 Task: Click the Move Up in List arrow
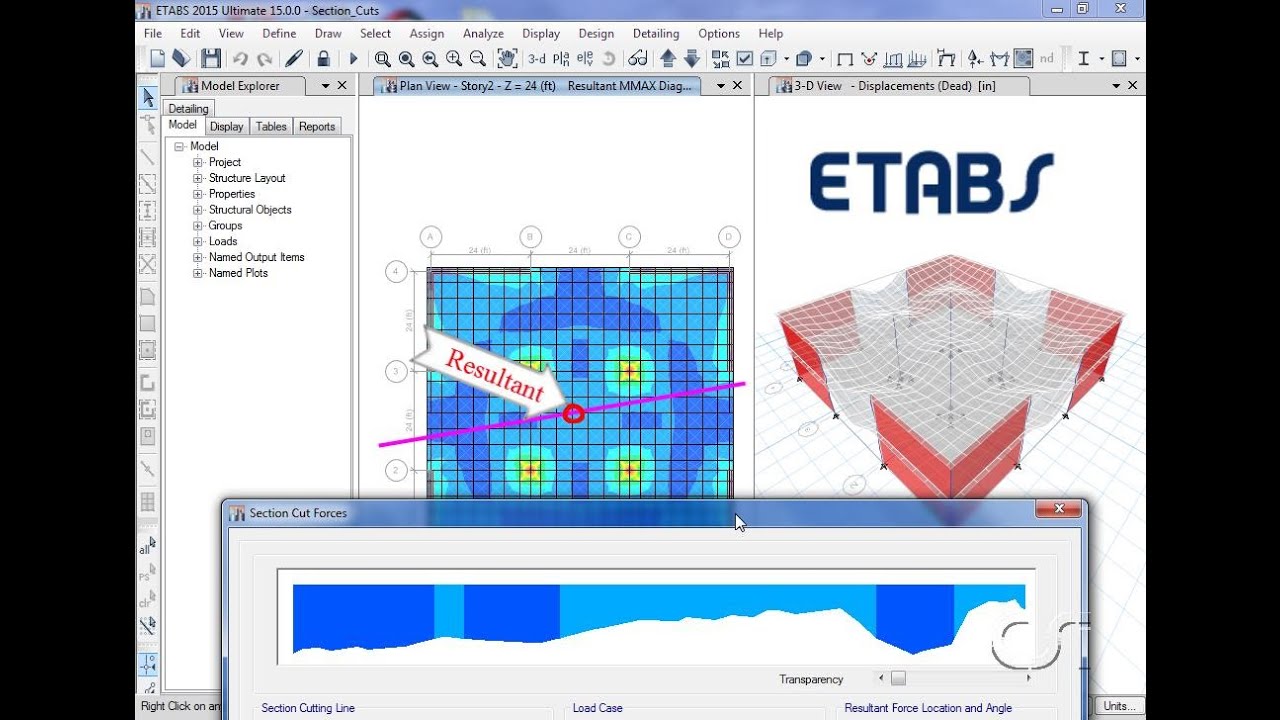[x=668, y=59]
